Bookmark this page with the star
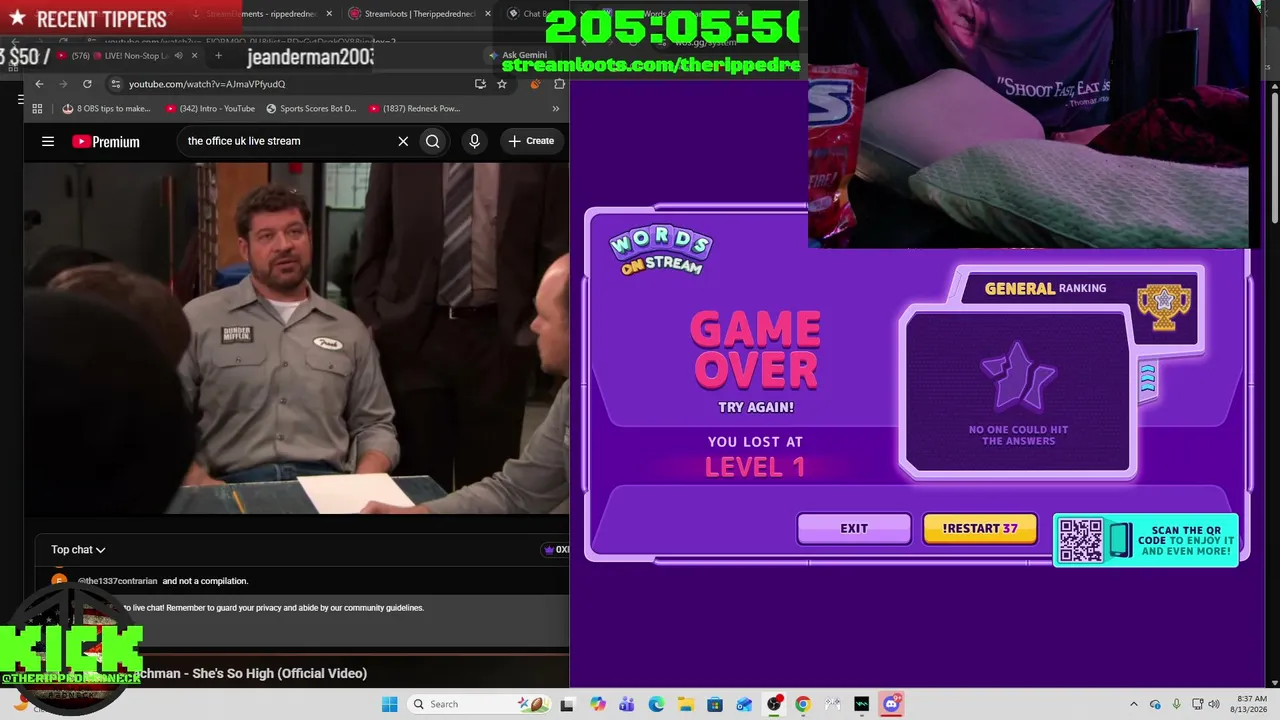The height and width of the screenshot is (720, 1280). [x=502, y=84]
